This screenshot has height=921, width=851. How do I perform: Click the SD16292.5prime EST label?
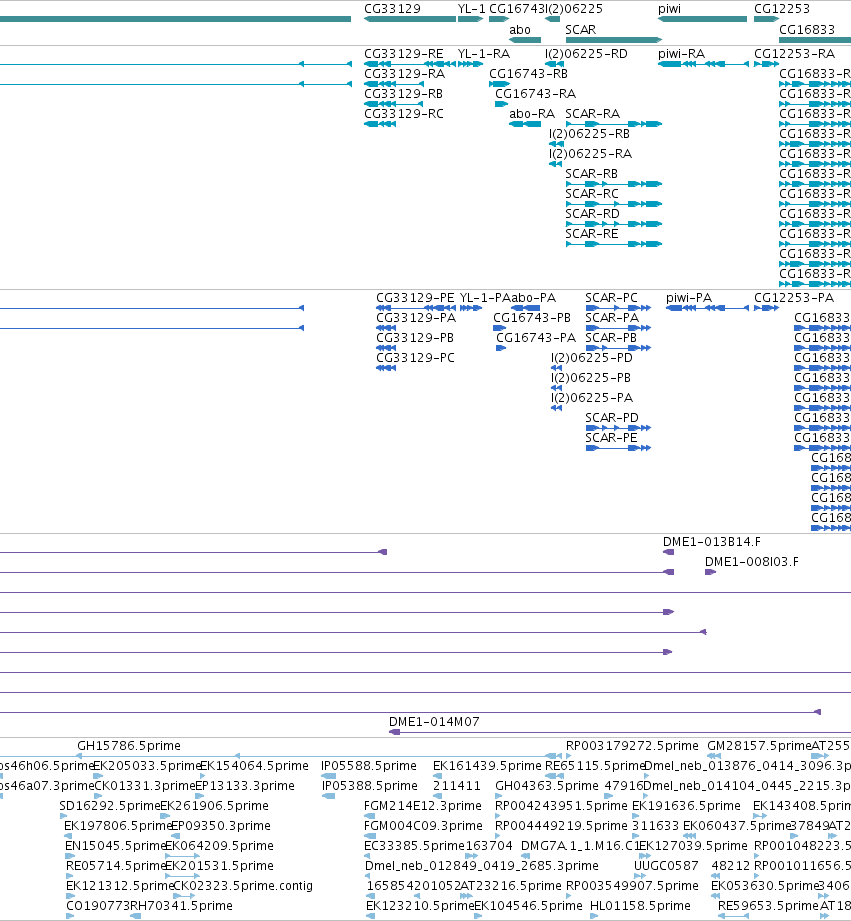110,805
